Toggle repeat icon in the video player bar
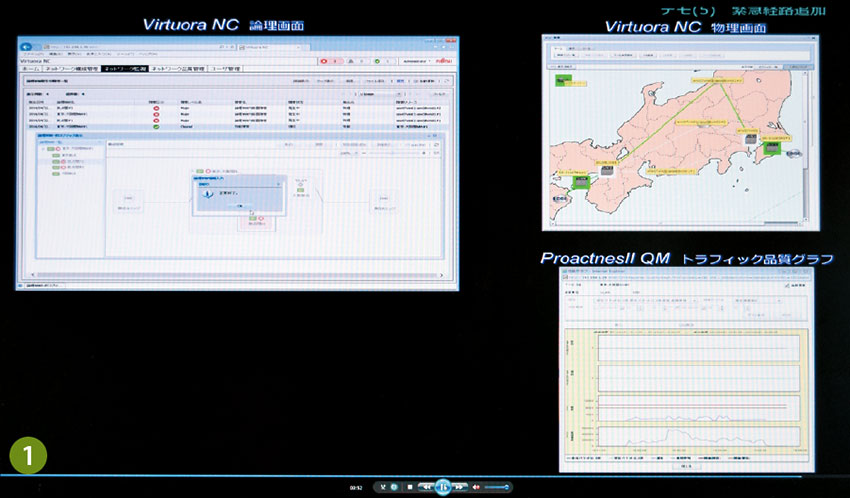The width and height of the screenshot is (850, 498). [x=394, y=487]
